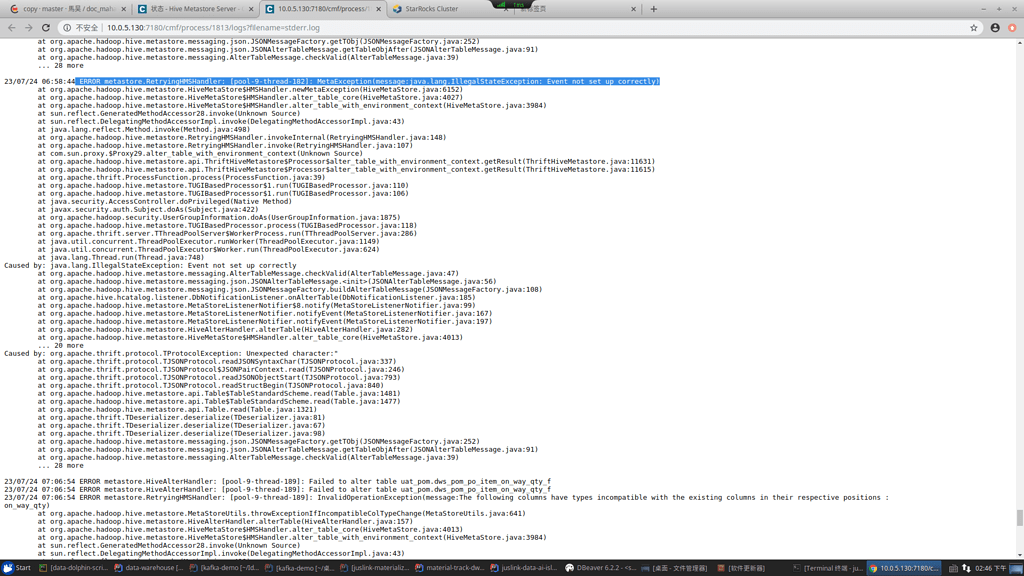Click the address bar showing stderr.log URL
This screenshot has height=576, width=1024.
pyautogui.click(x=300, y=28)
